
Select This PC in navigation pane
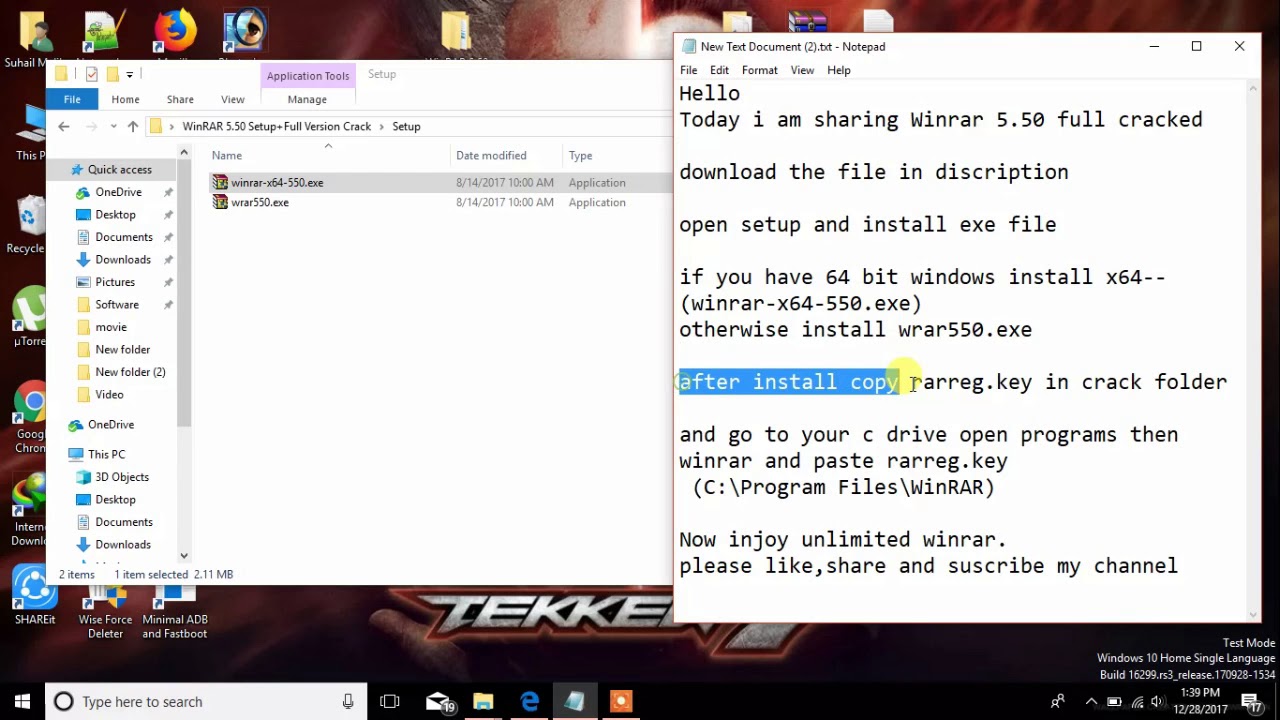(x=106, y=454)
